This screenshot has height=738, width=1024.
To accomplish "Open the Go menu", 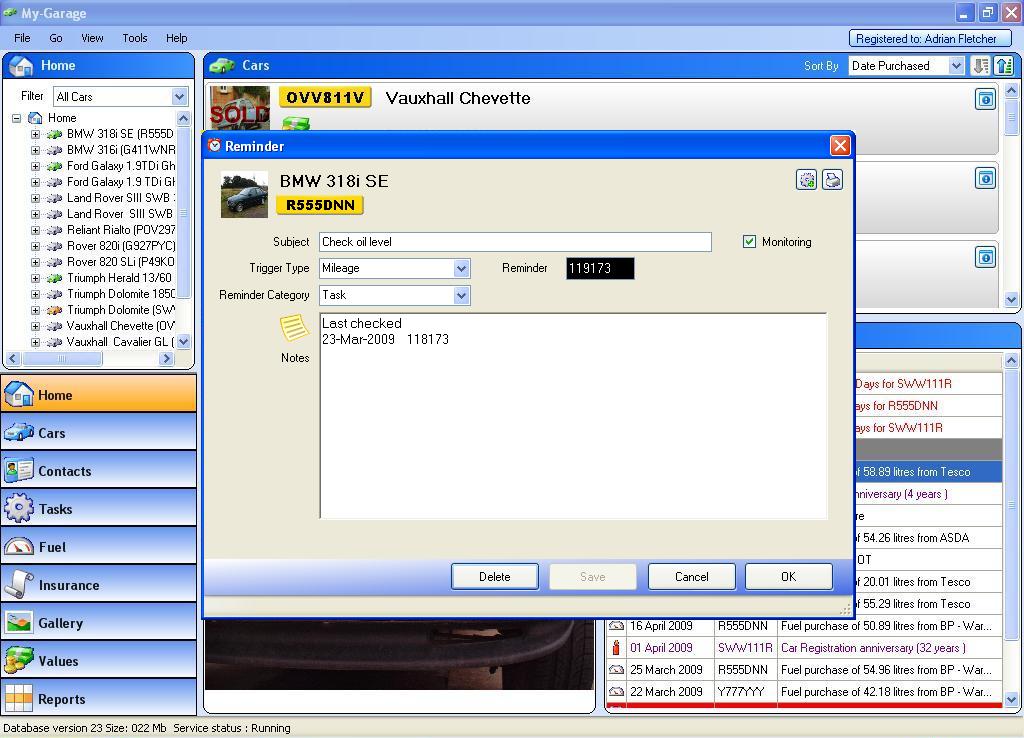I will click(x=56, y=38).
